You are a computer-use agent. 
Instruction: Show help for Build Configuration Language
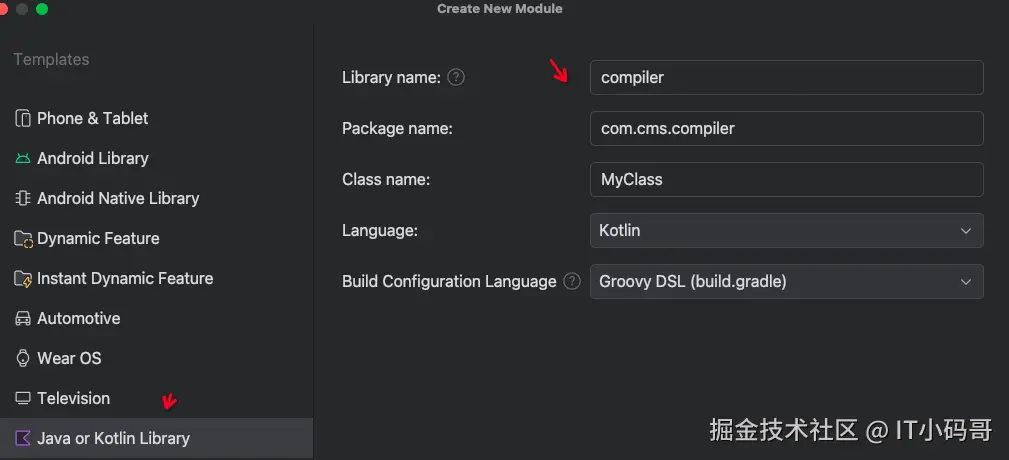pyautogui.click(x=572, y=281)
